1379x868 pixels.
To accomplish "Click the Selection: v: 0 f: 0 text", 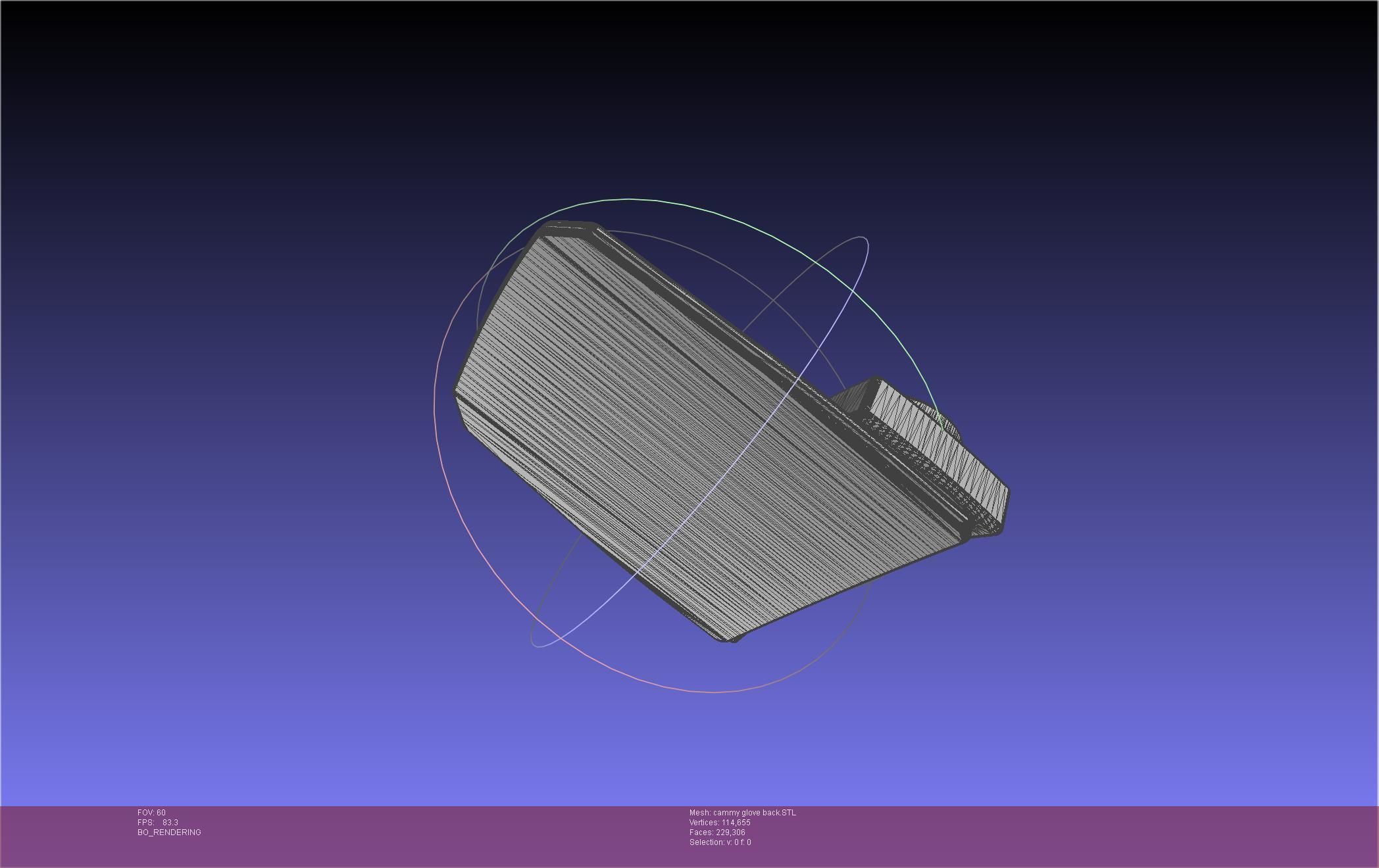I will (720, 842).
